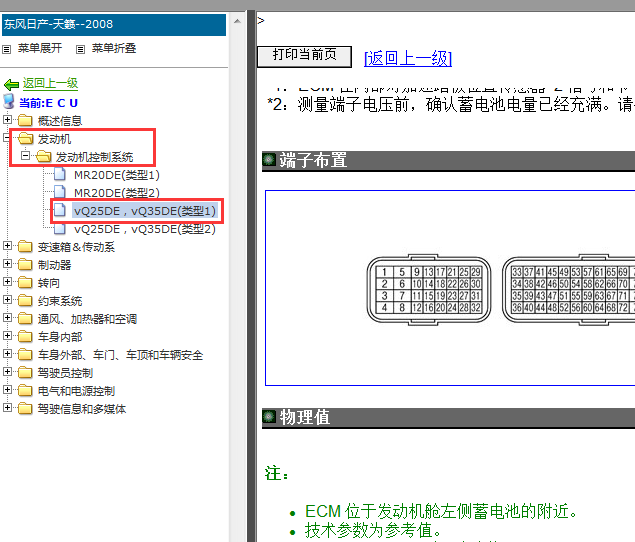Viewport: 635px width, 542px height.
Task: Click the 电气和电源控制 folder icon
Action: (25, 390)
